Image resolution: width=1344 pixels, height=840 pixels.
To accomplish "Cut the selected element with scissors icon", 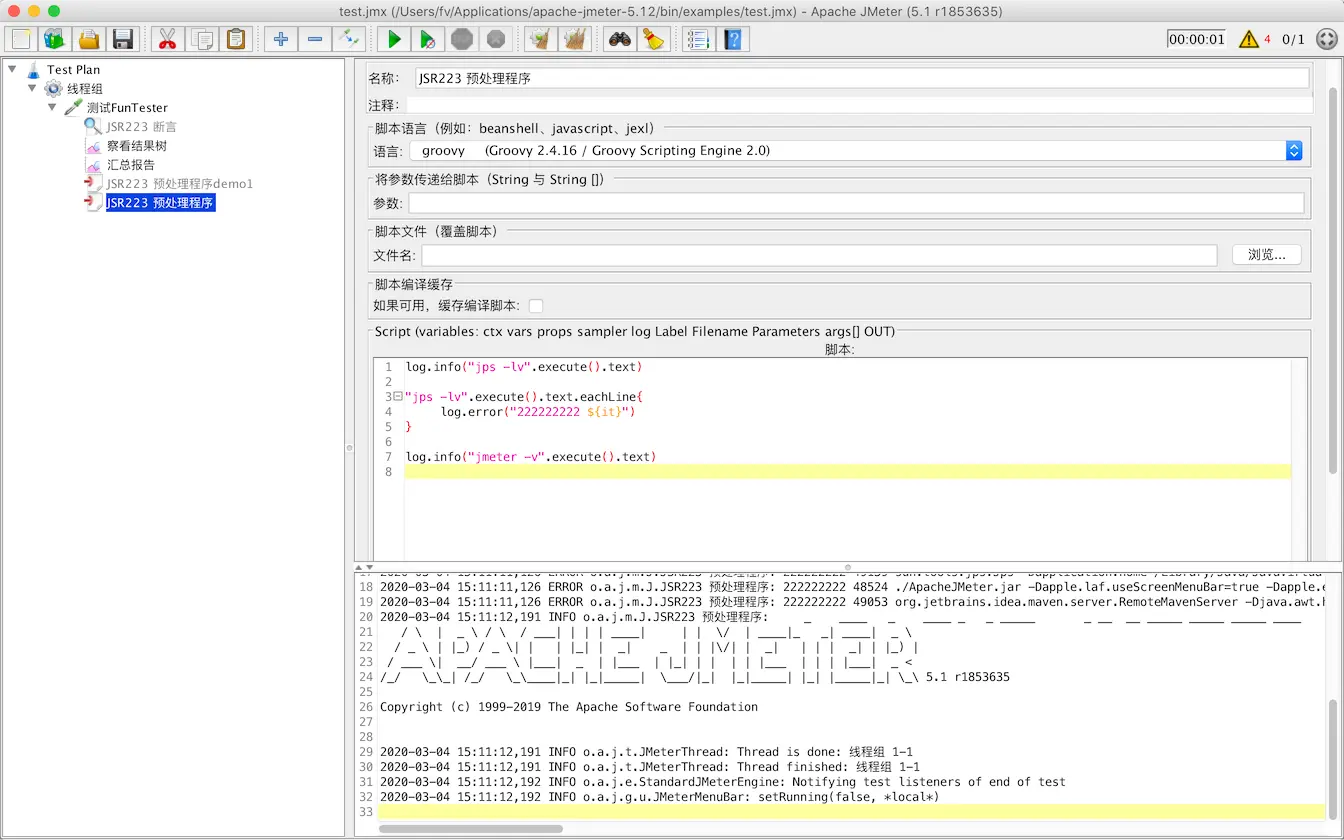I will [x=167, y=39].
